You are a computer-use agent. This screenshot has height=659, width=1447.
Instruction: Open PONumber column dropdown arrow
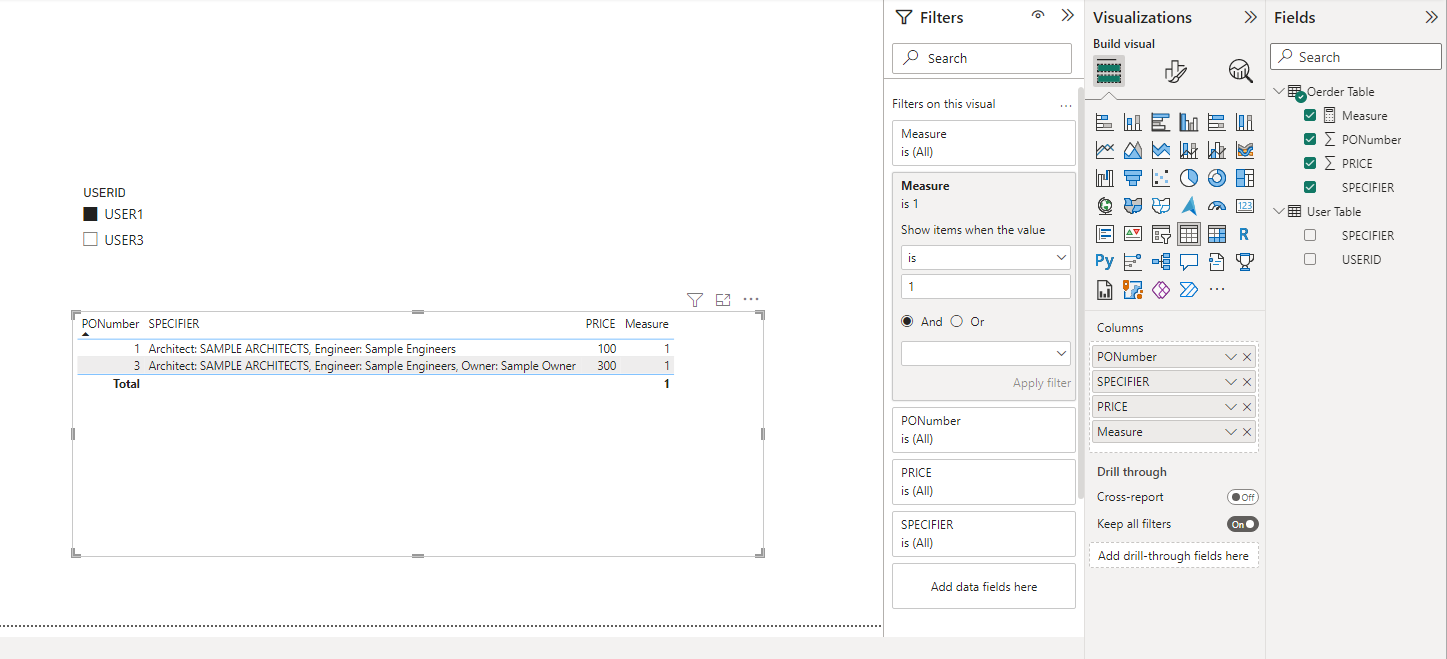click(x=1231, y=357)
